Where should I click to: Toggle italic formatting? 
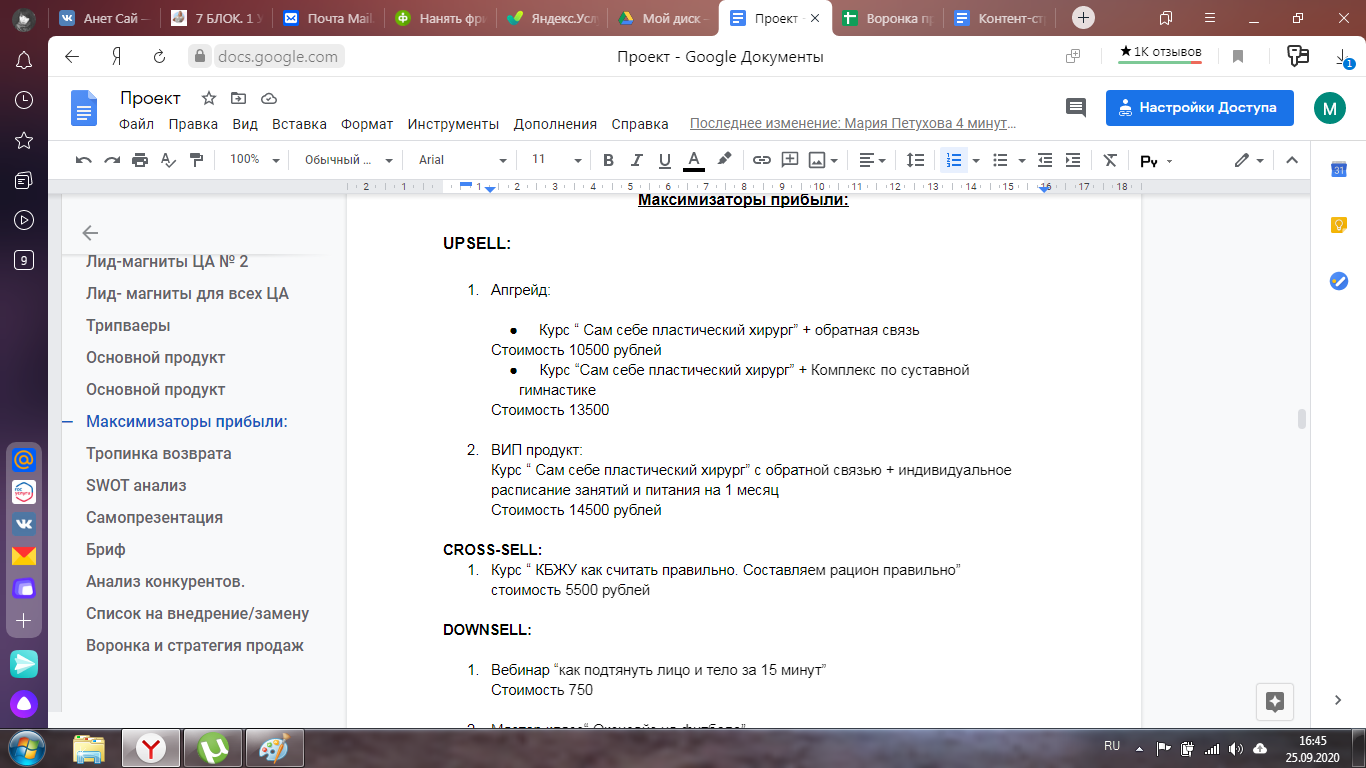coord(636,160)
